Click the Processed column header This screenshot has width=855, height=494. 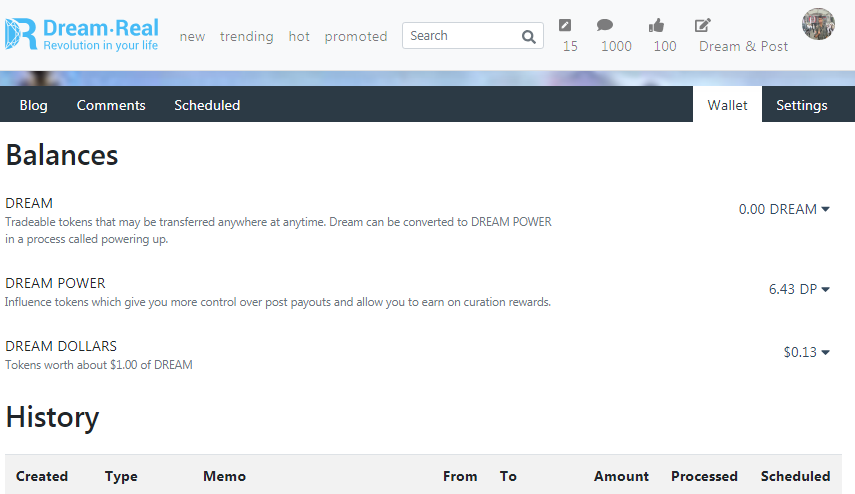704,477
